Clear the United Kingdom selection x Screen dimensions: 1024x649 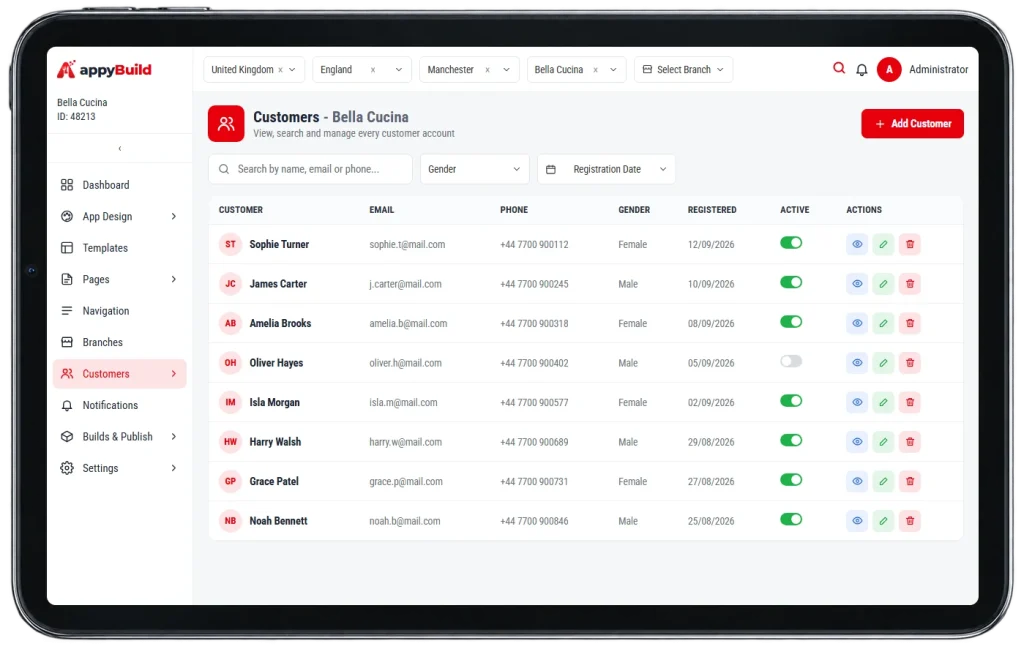click(x=280, y=70)
